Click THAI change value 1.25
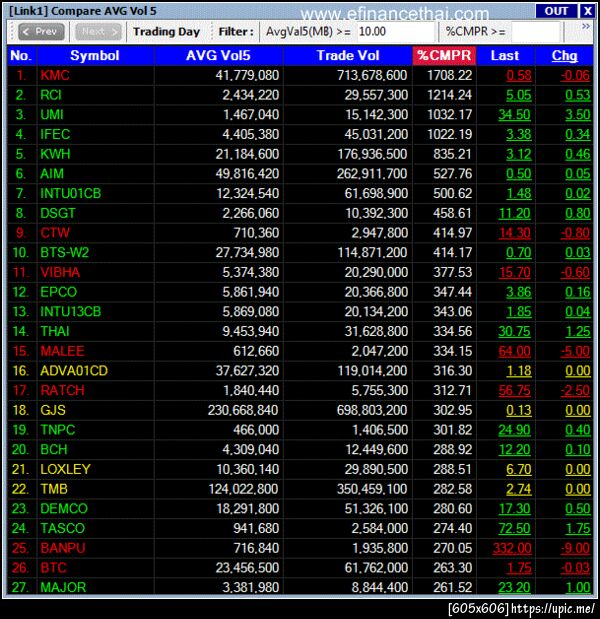 click(x=578, y=332)
